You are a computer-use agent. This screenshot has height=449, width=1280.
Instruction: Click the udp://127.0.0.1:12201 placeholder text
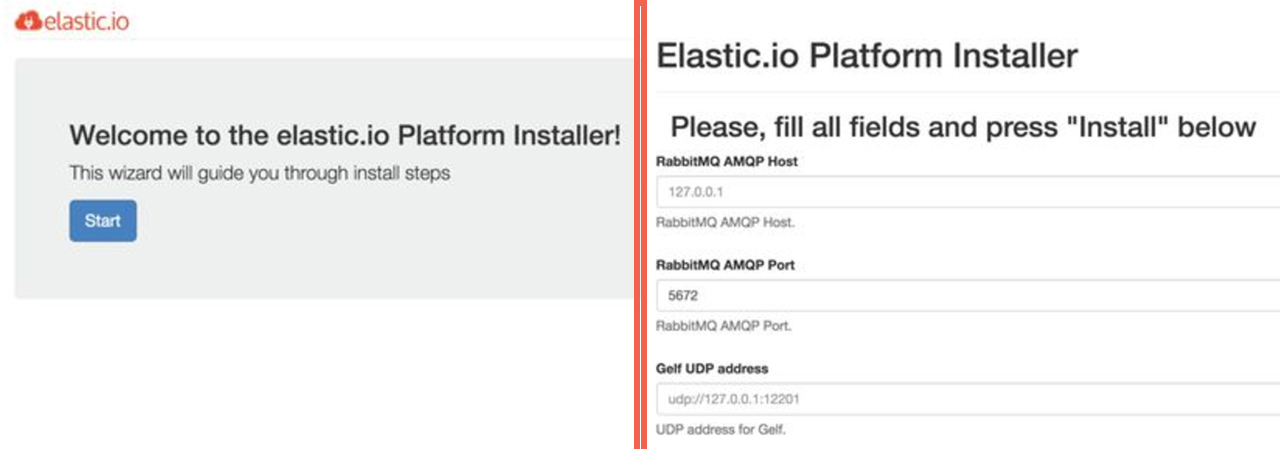[x=734, y=400]
